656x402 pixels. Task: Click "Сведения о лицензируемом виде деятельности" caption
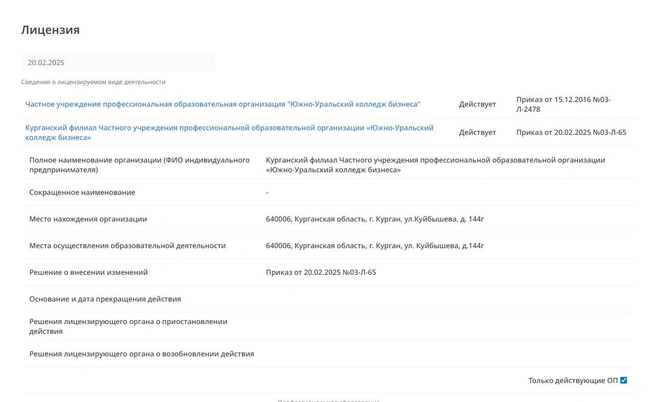pos(93,82)
